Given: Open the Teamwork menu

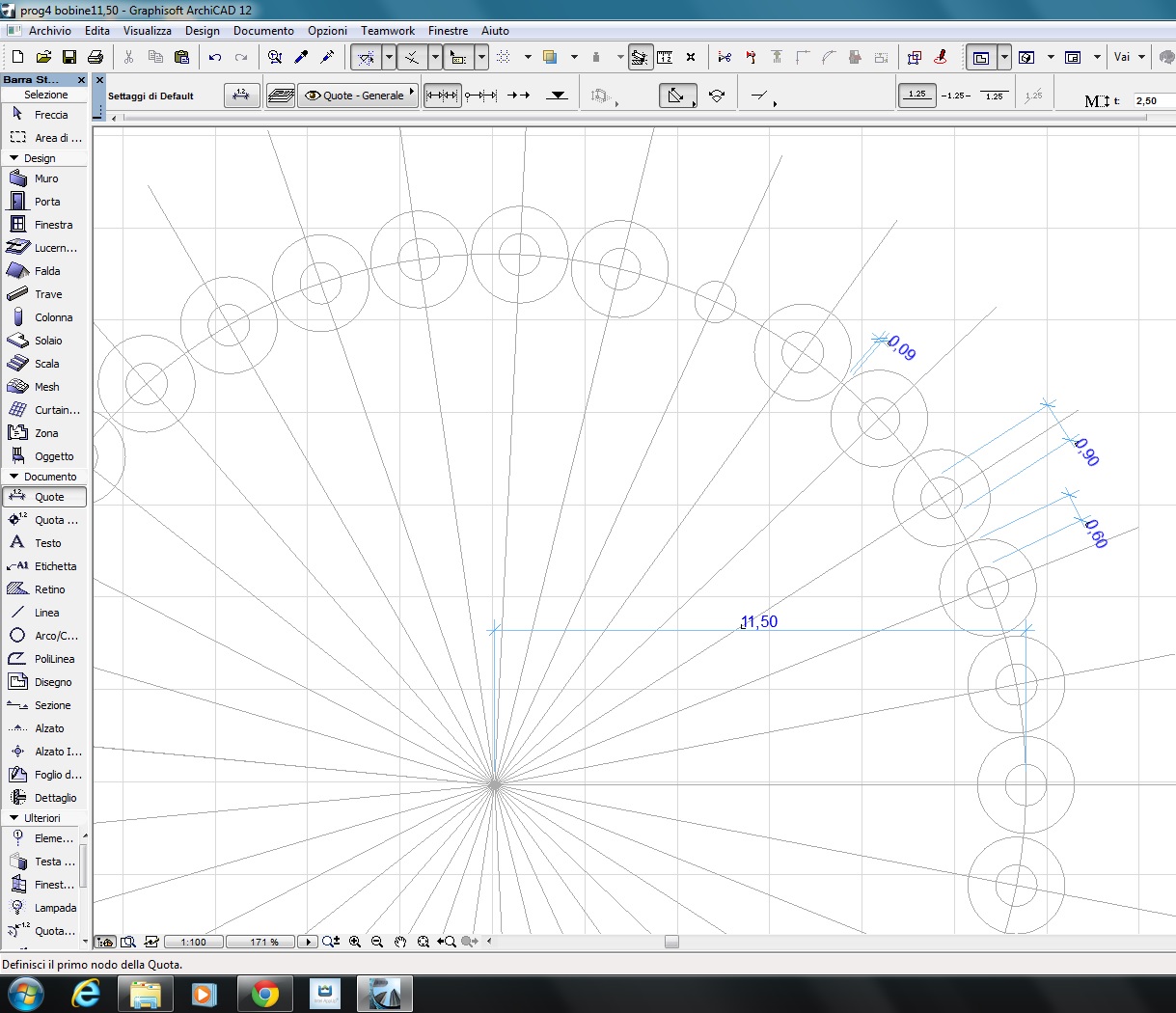Looking at the screenshot, I should 388,31.
